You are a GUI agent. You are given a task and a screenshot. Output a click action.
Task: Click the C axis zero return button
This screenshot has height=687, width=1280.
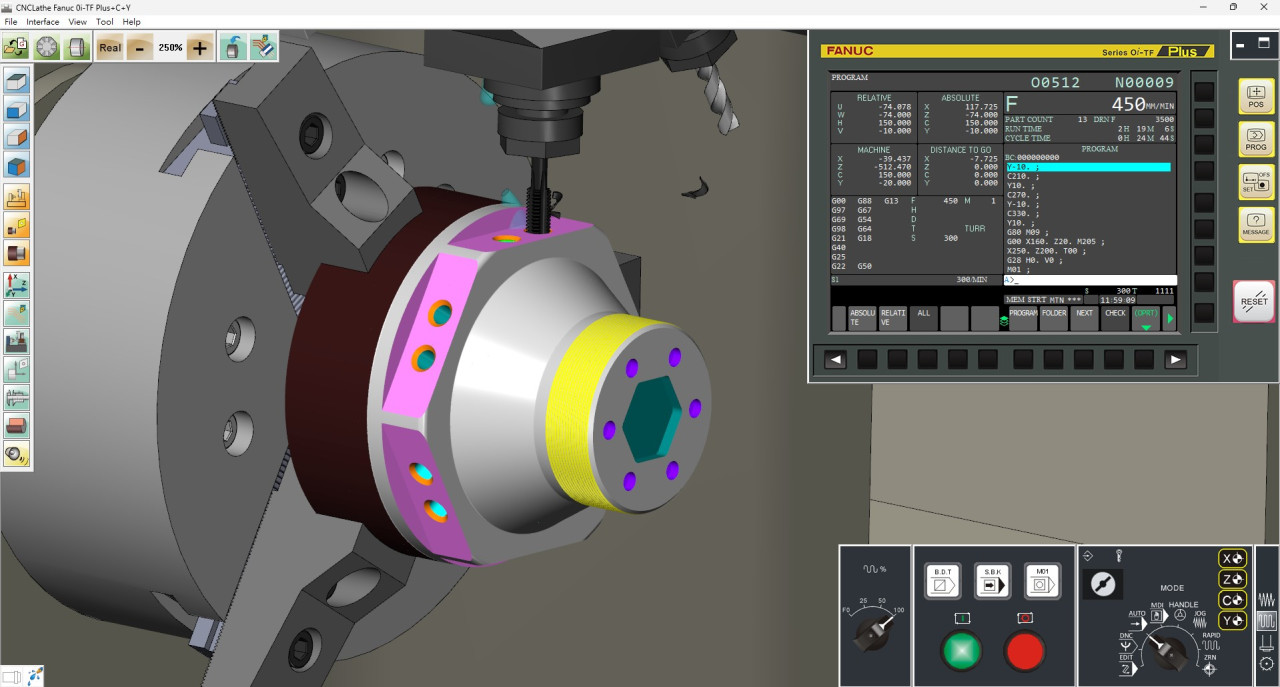pos(1233,600)
